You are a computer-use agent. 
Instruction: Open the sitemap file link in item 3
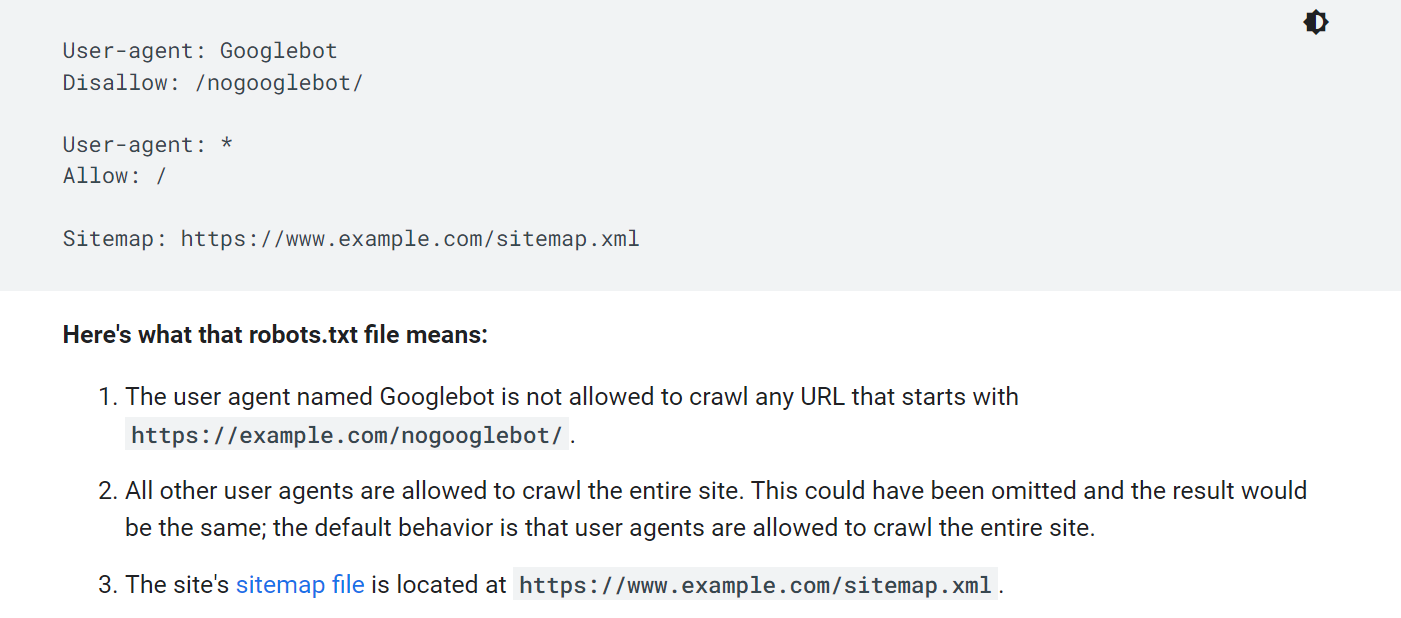click(299, 584)
